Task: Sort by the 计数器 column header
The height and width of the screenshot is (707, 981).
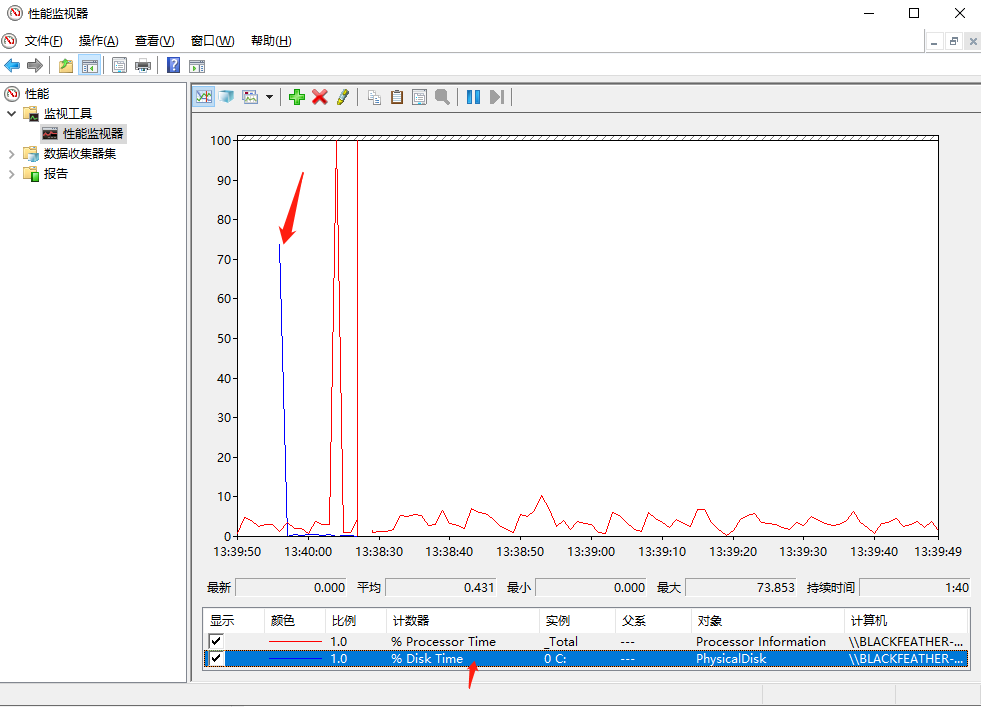Action: coord(463,621)
